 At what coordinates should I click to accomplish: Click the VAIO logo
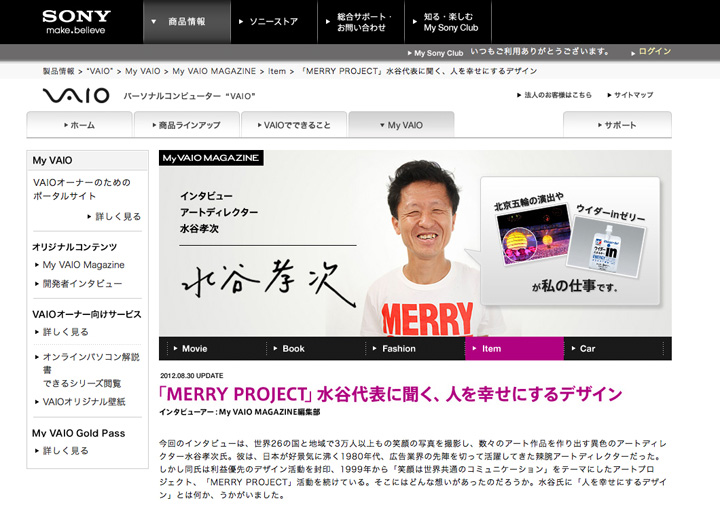click(76, 95)
